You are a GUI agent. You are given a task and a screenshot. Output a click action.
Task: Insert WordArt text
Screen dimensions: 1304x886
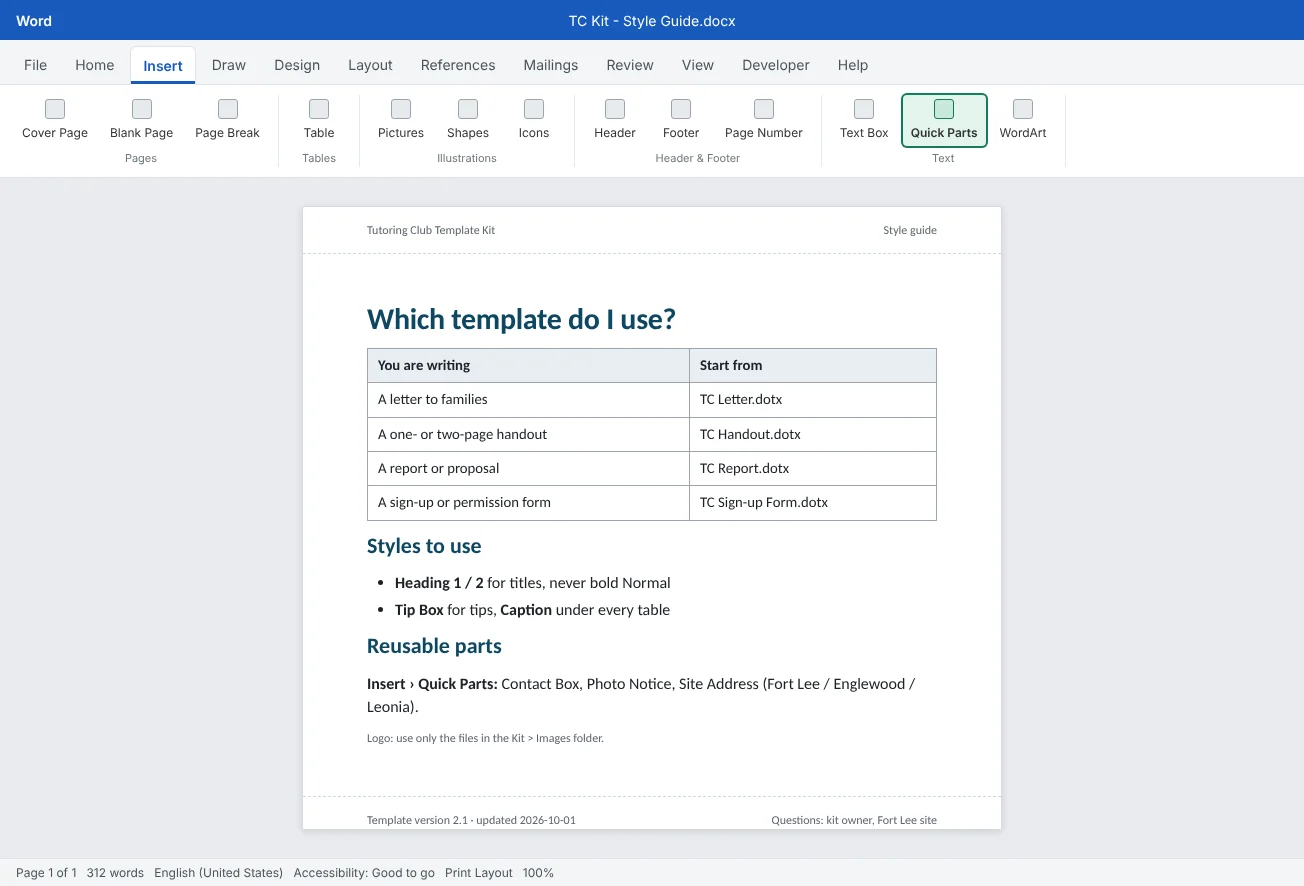[x=1023, y=120]
